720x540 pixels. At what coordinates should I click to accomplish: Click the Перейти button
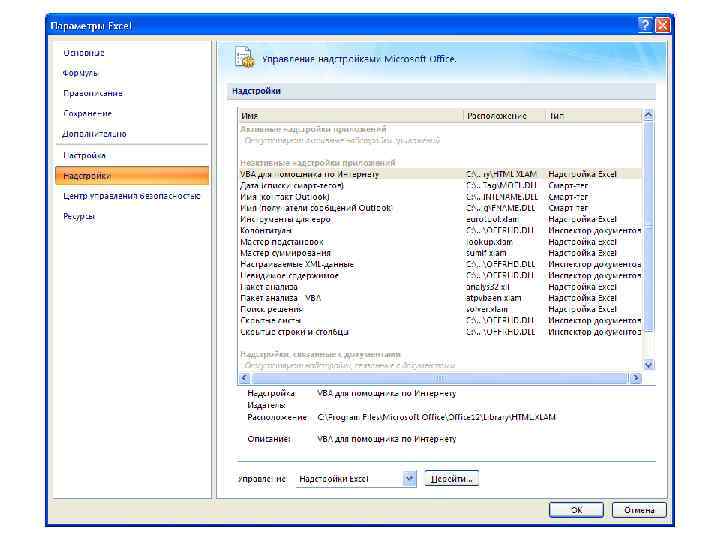[x=451, y=479]
